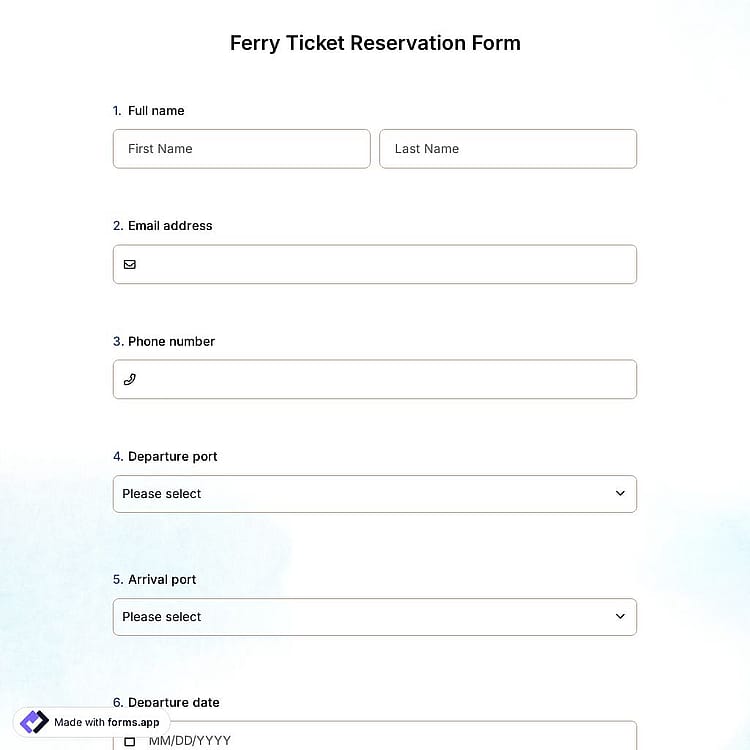The height and width of the screenshot is (750, 750).
Task: Click the phone handset icon
Action: point(130,379)
